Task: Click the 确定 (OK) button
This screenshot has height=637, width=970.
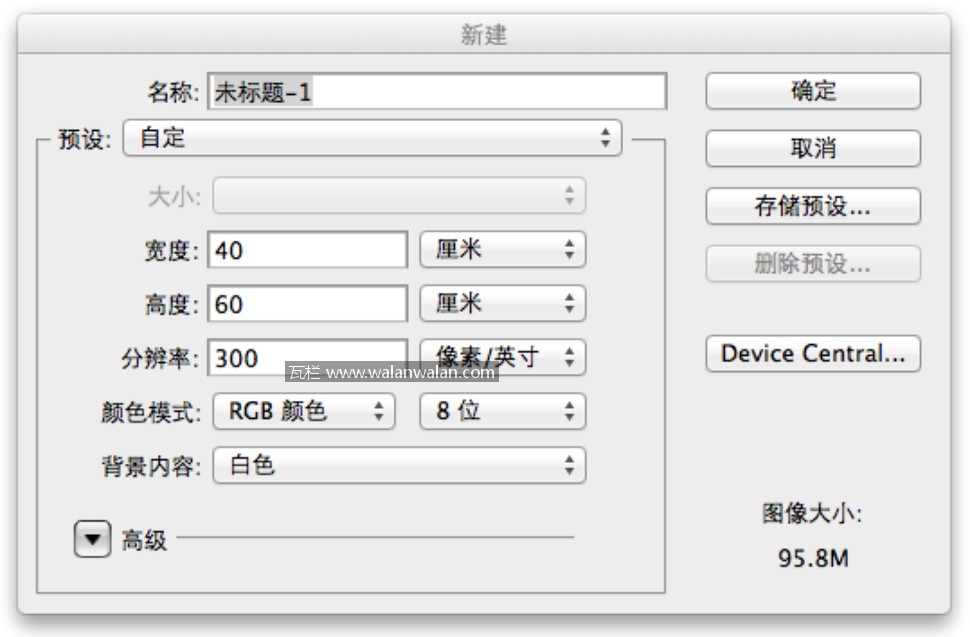Action: (812, 91)
